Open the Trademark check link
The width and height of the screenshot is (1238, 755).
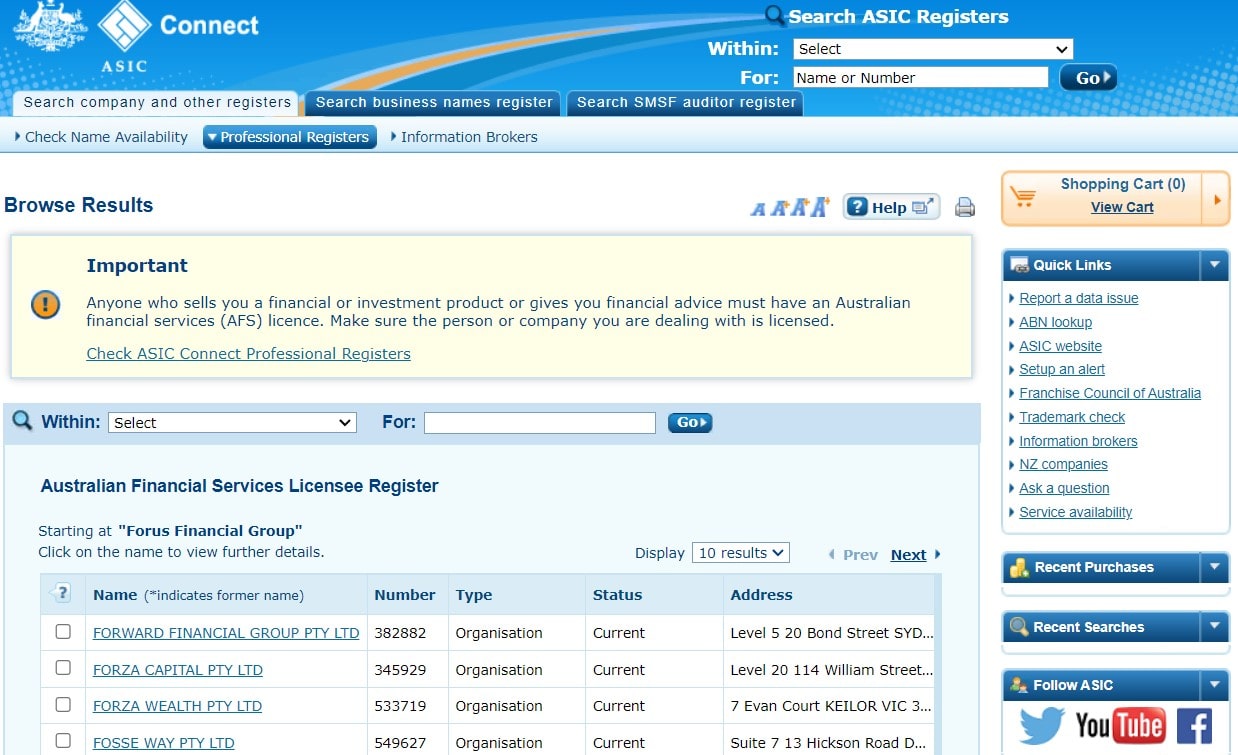(x=1072, y=417)
